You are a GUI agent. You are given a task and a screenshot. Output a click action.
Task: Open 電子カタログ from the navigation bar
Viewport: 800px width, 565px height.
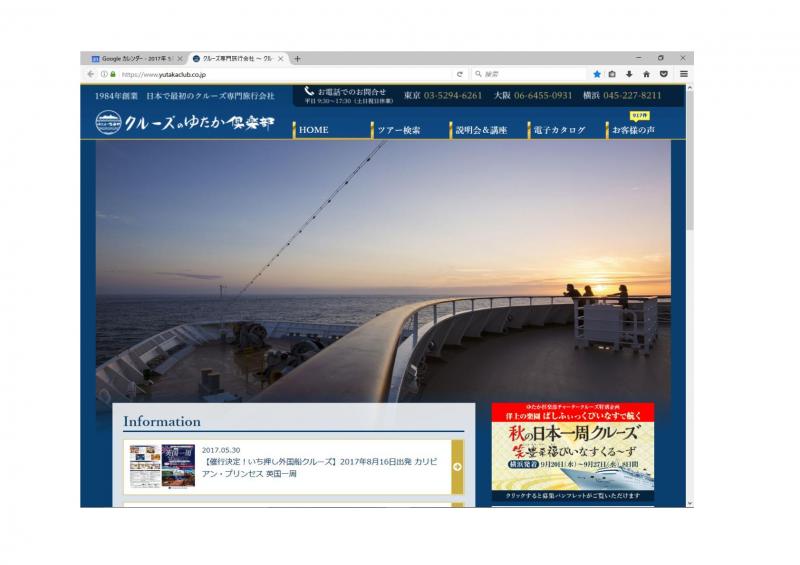pos(560,130)
